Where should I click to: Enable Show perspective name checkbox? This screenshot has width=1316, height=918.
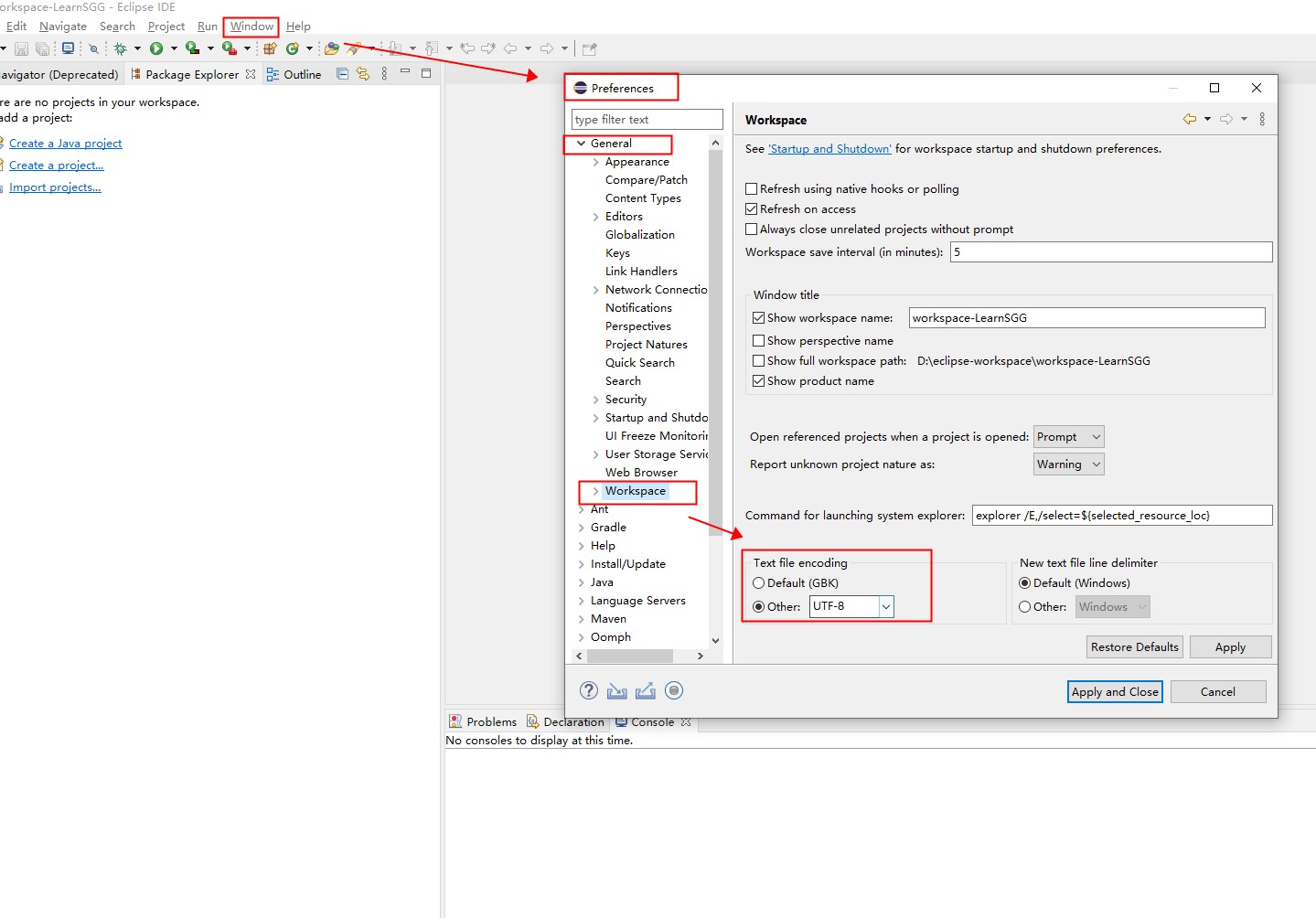click(759, 341)
